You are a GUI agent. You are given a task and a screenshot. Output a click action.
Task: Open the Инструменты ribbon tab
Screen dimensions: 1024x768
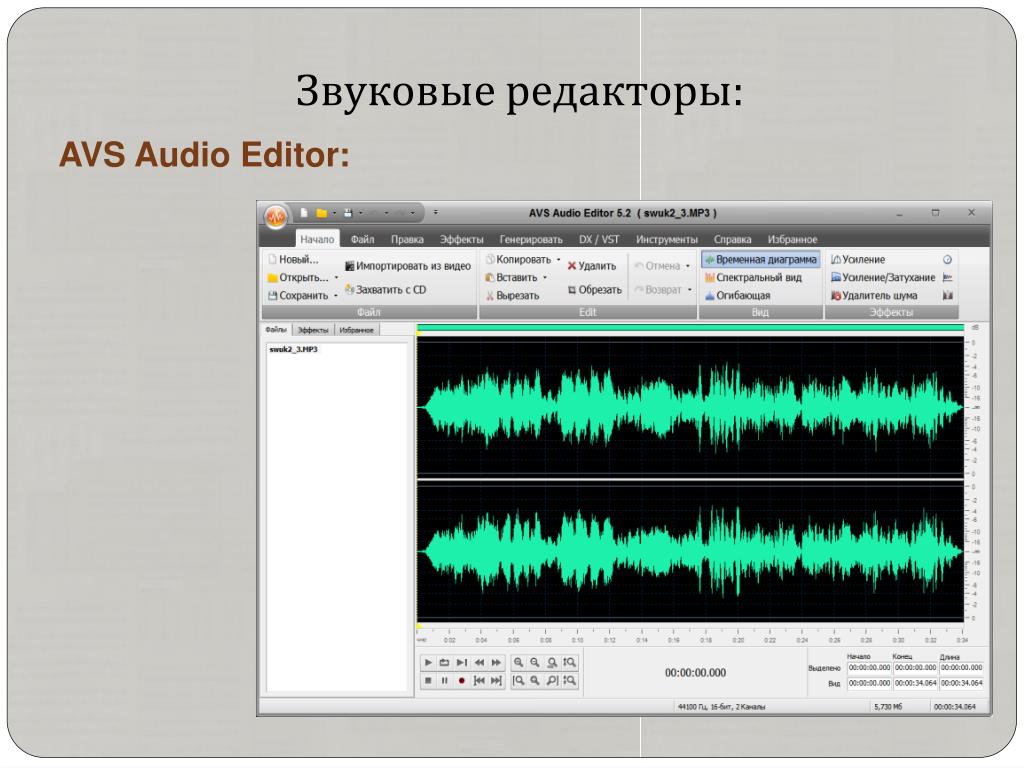667,239
